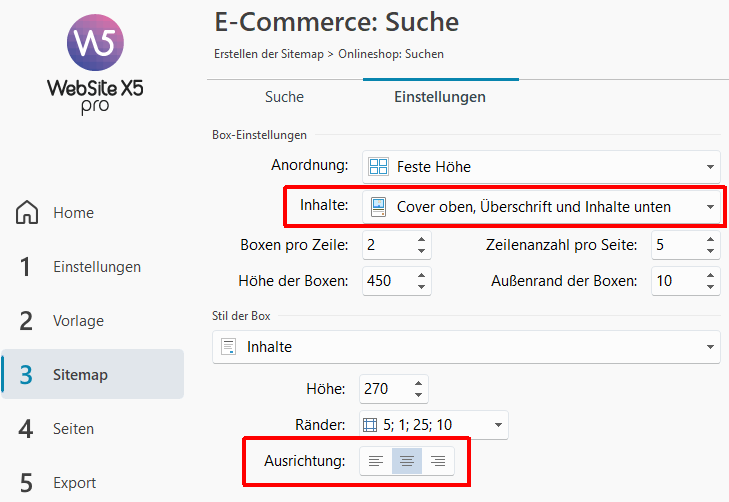Select center text alignment

407,461
